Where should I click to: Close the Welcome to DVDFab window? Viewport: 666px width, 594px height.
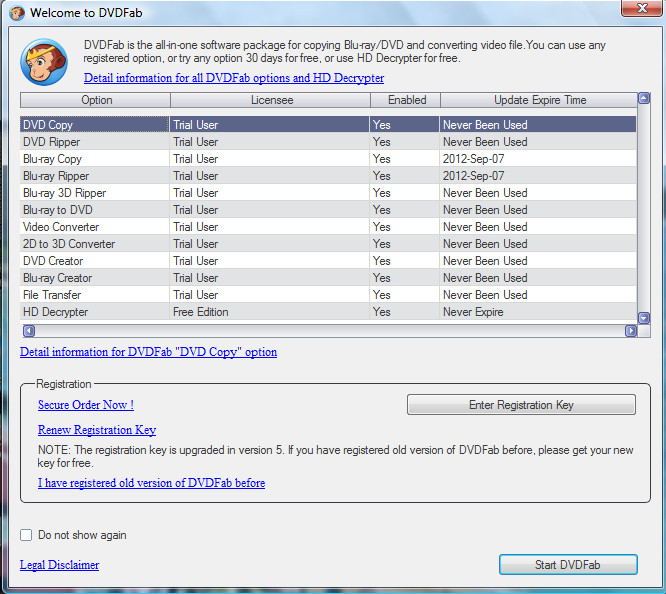point(642,8)
